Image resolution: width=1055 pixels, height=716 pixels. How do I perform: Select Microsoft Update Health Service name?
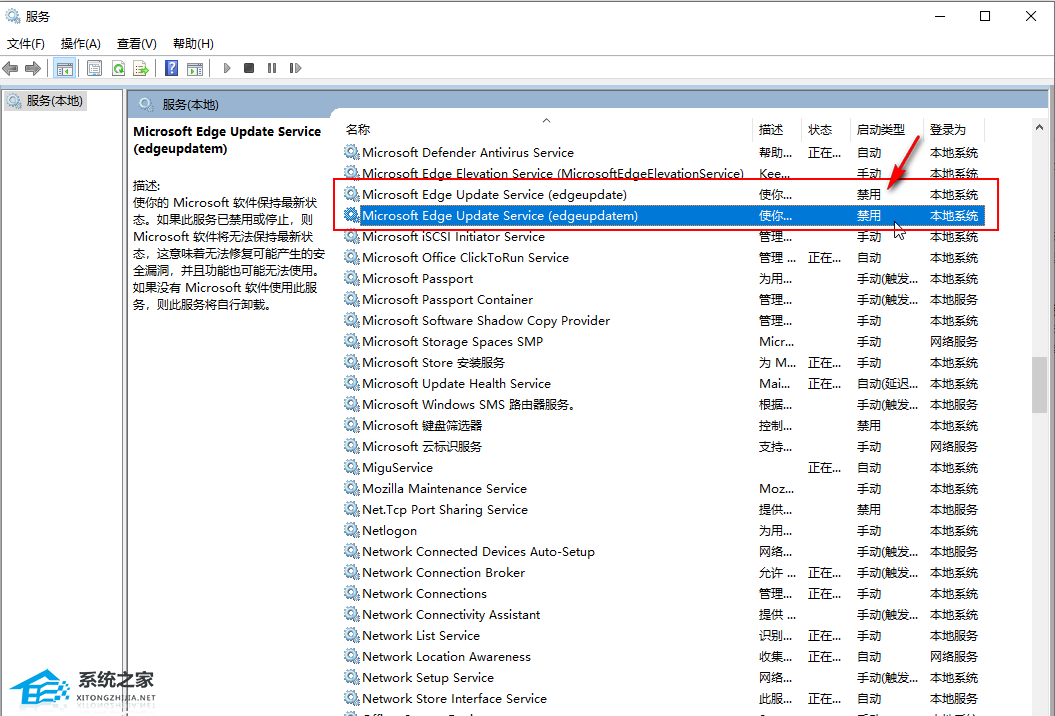pyautogui.click(x=456, y=383)
